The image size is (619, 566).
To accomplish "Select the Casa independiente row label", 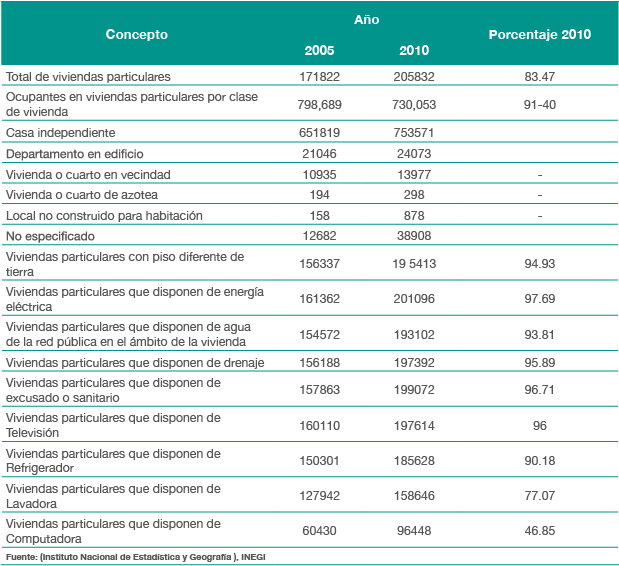I will (x=61, y=133).
